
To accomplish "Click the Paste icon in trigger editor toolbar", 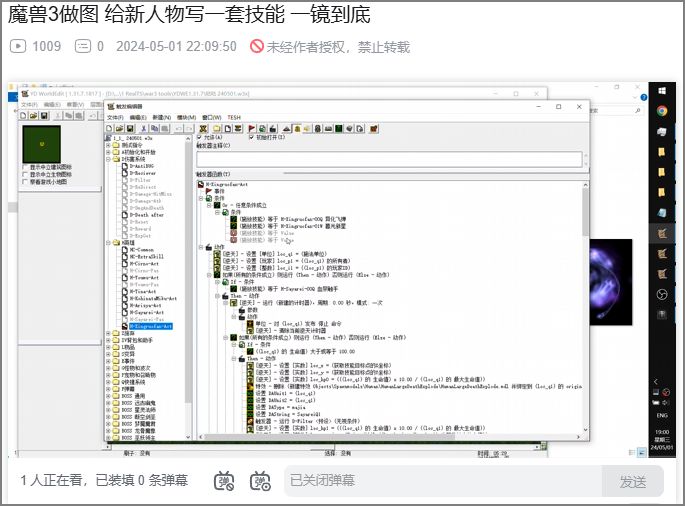I will tap(165, 128).
